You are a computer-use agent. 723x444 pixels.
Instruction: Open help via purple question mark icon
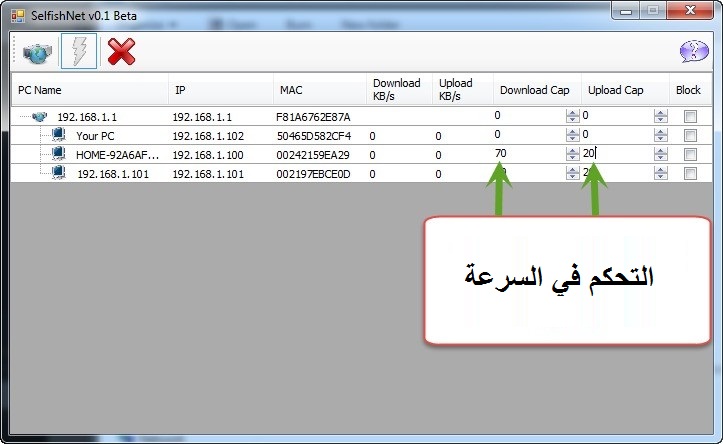click(693, 52)
